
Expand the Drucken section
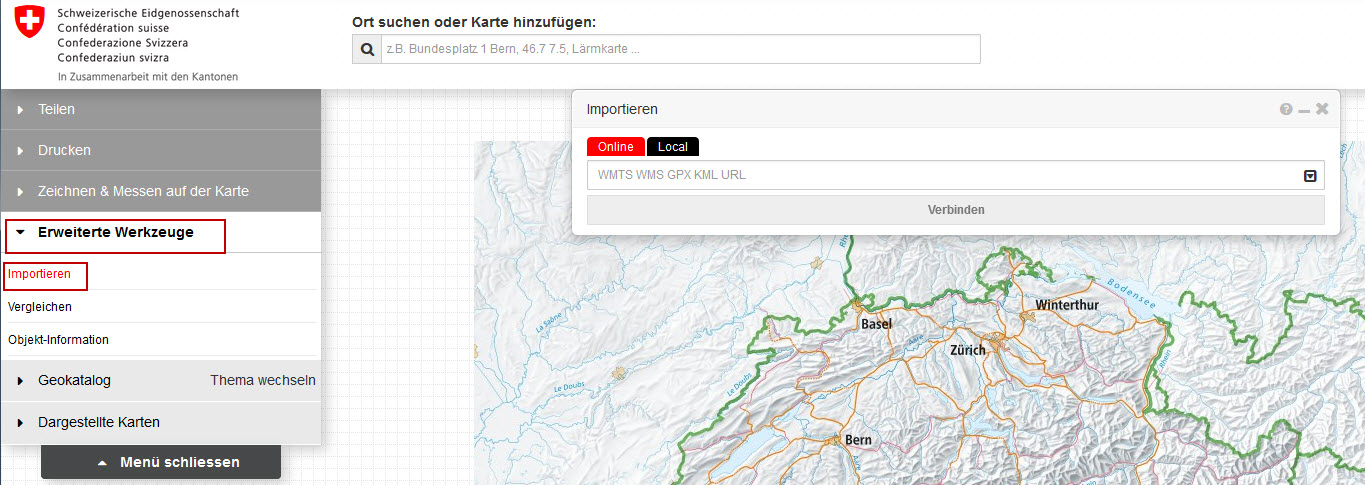[64, 150]
